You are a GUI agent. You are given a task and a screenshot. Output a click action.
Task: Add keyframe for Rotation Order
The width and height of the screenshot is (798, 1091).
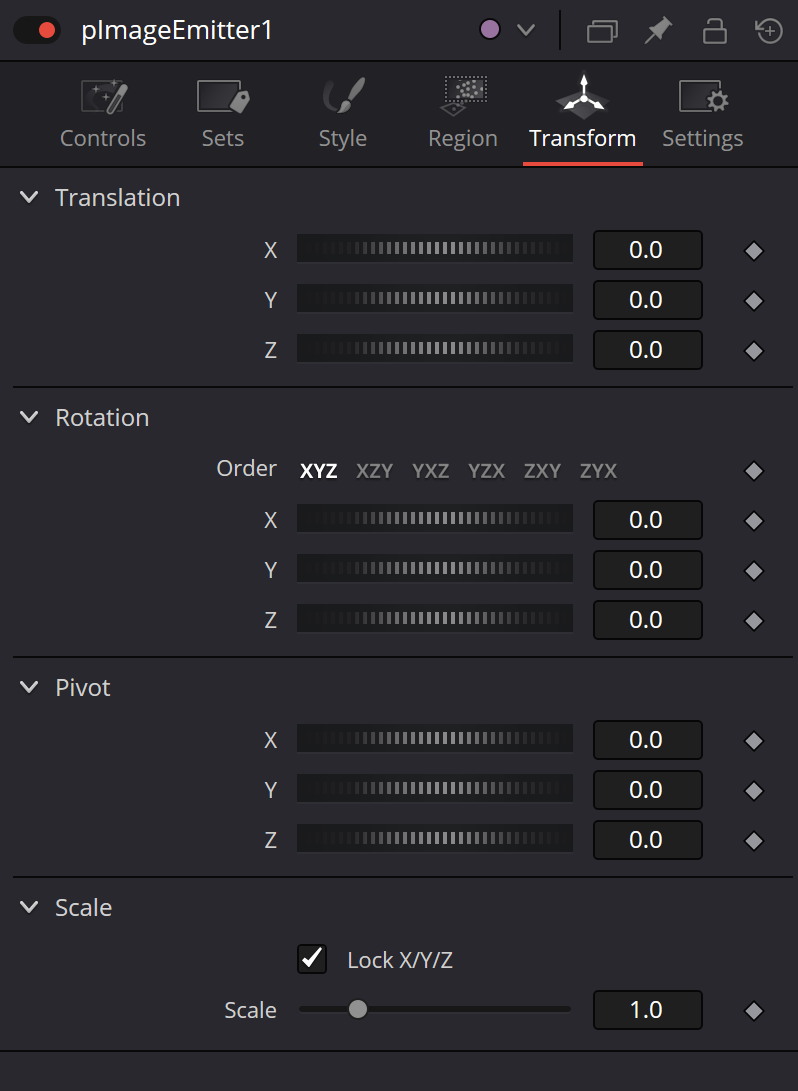[x=753, y=471]
